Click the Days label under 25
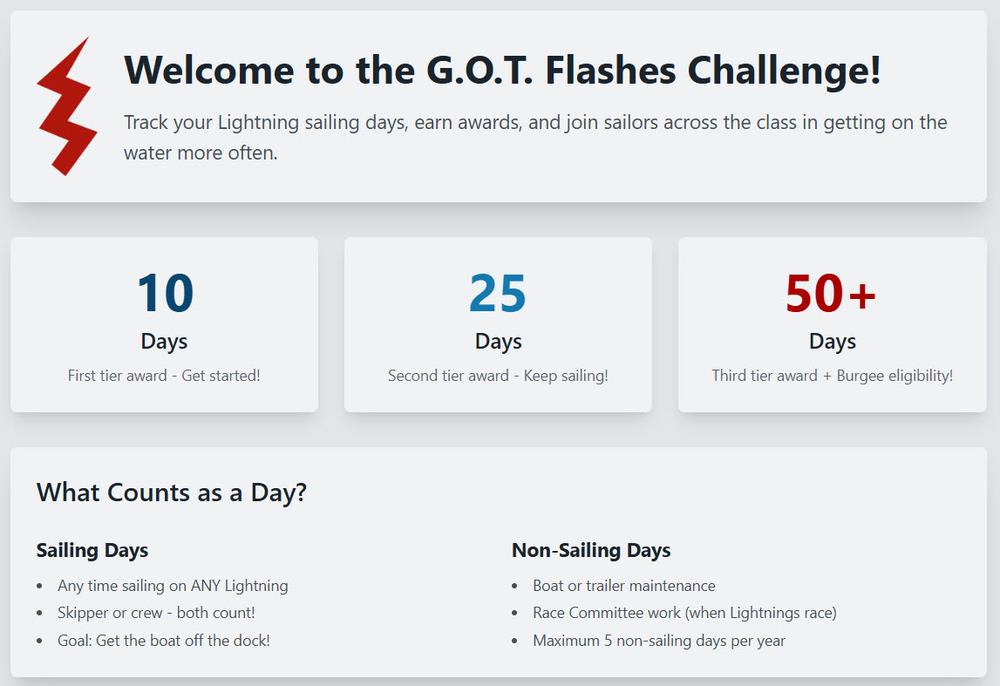The image size is (1000, 686). coord(498,341)
